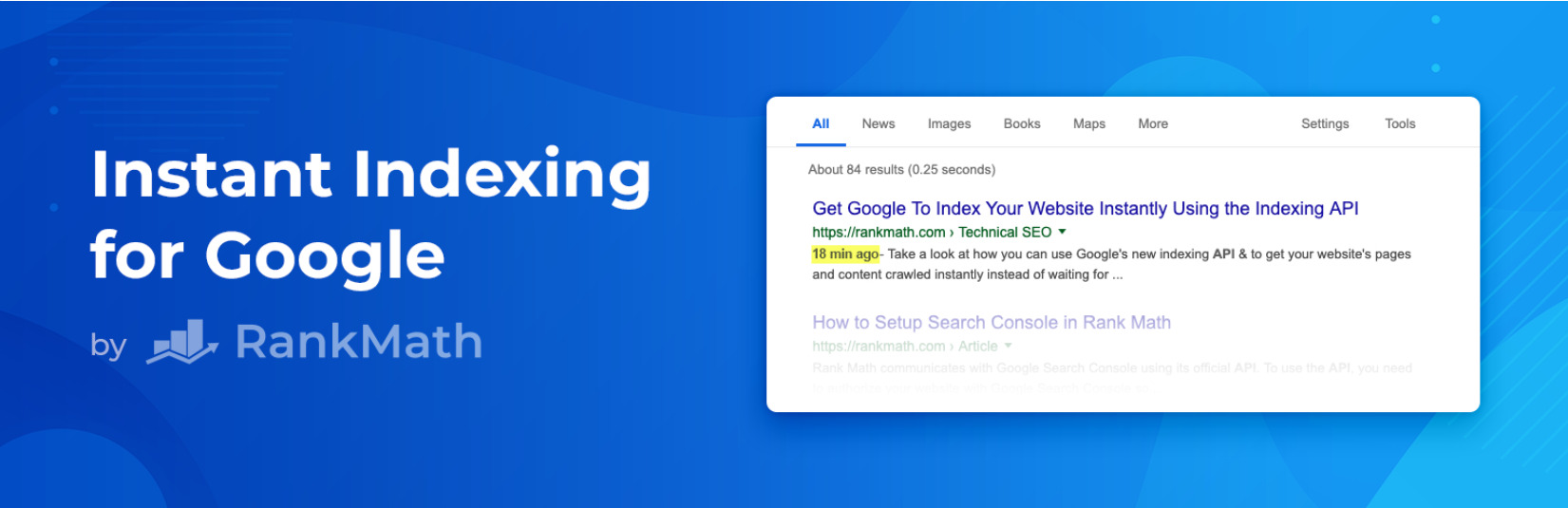Click the rankmath.com › Technical SEO URL
This screenshot has width=1568, height=508.
tap(932, 232)
